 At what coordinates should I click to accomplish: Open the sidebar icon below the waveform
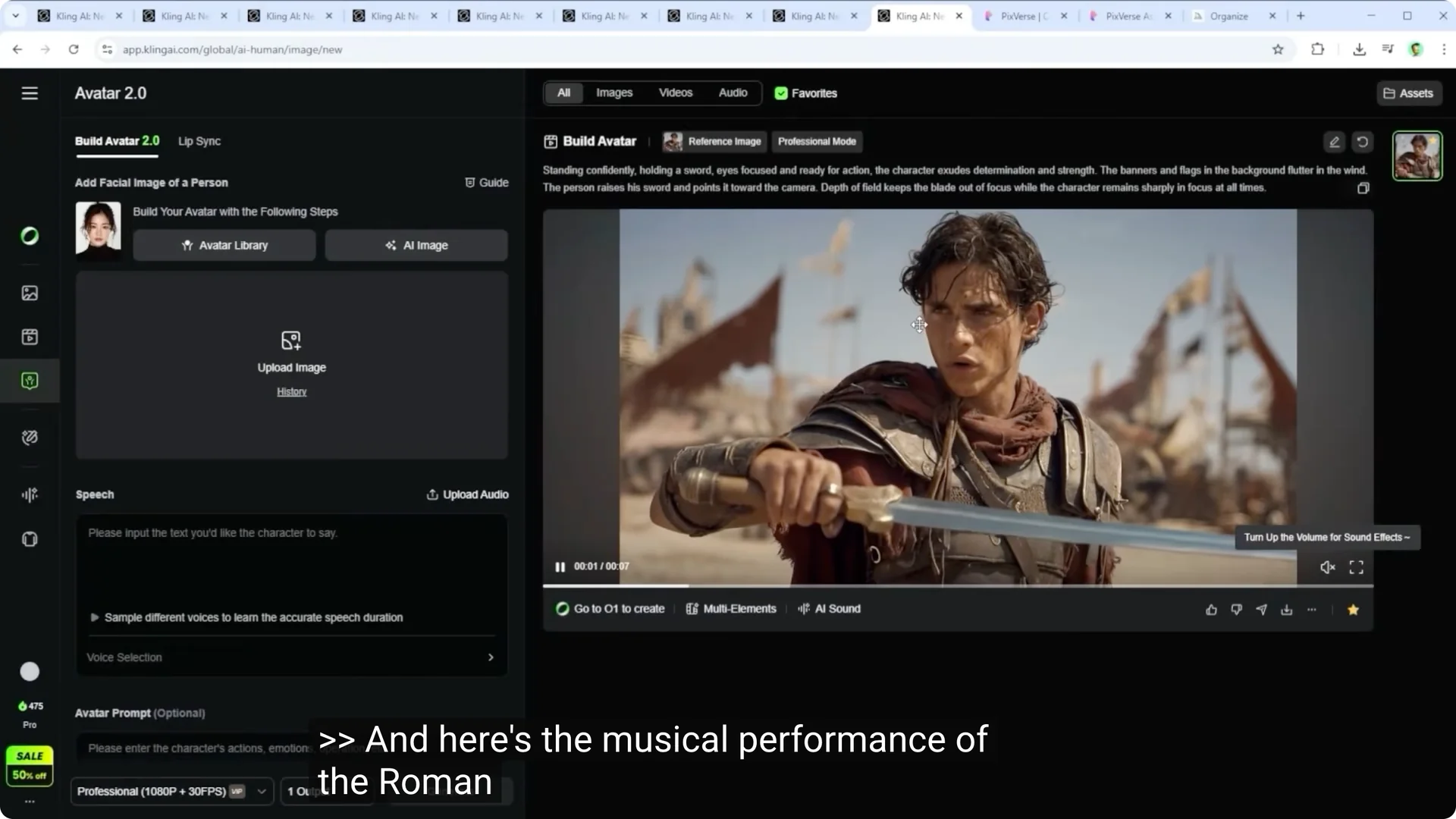pos(30,539)
